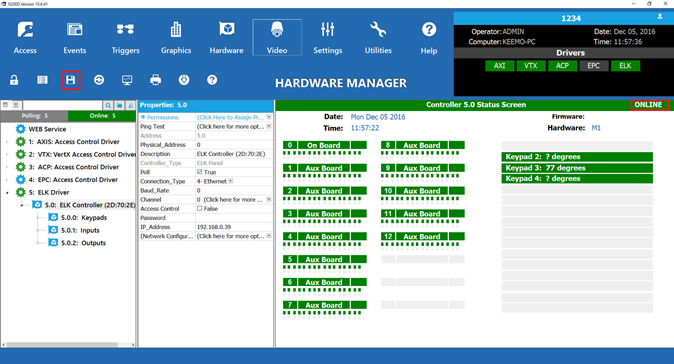Expand the 2: VTX VertX driver node
The width and height of the screenshot is (674, 364).
tap(7, 154)
